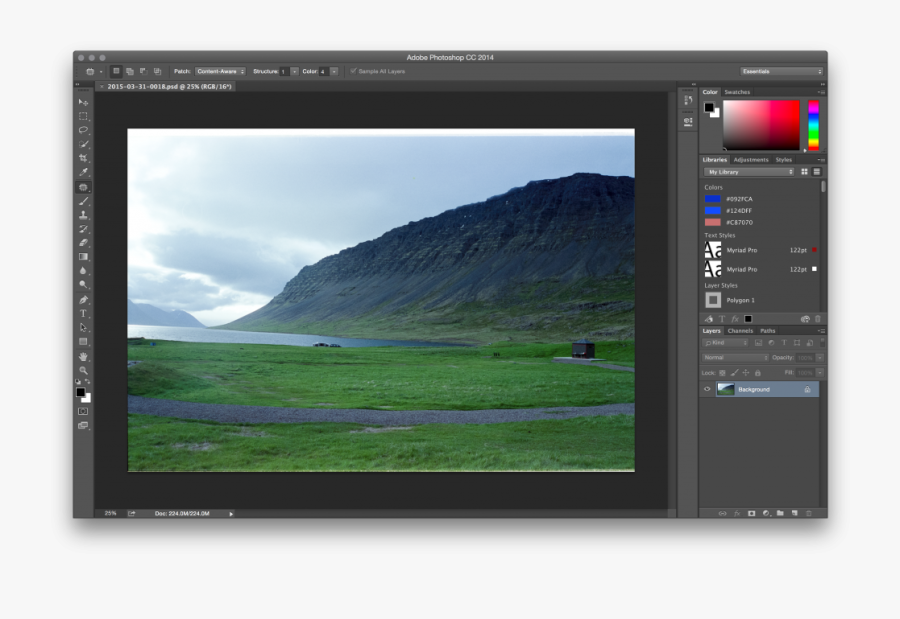Open the Swatches tab

[737, 92]
